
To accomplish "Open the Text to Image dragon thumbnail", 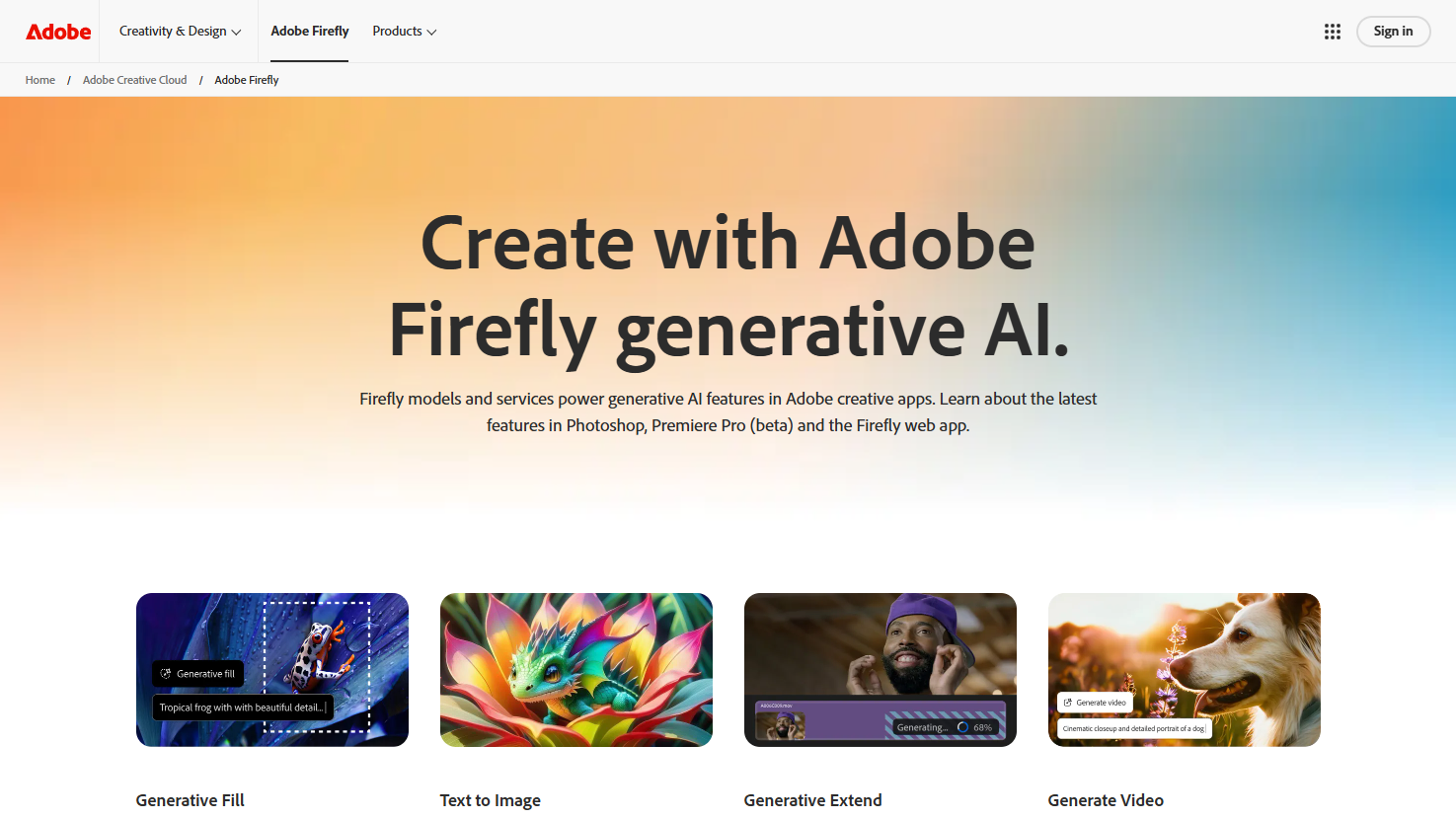I will click(576, 670).
